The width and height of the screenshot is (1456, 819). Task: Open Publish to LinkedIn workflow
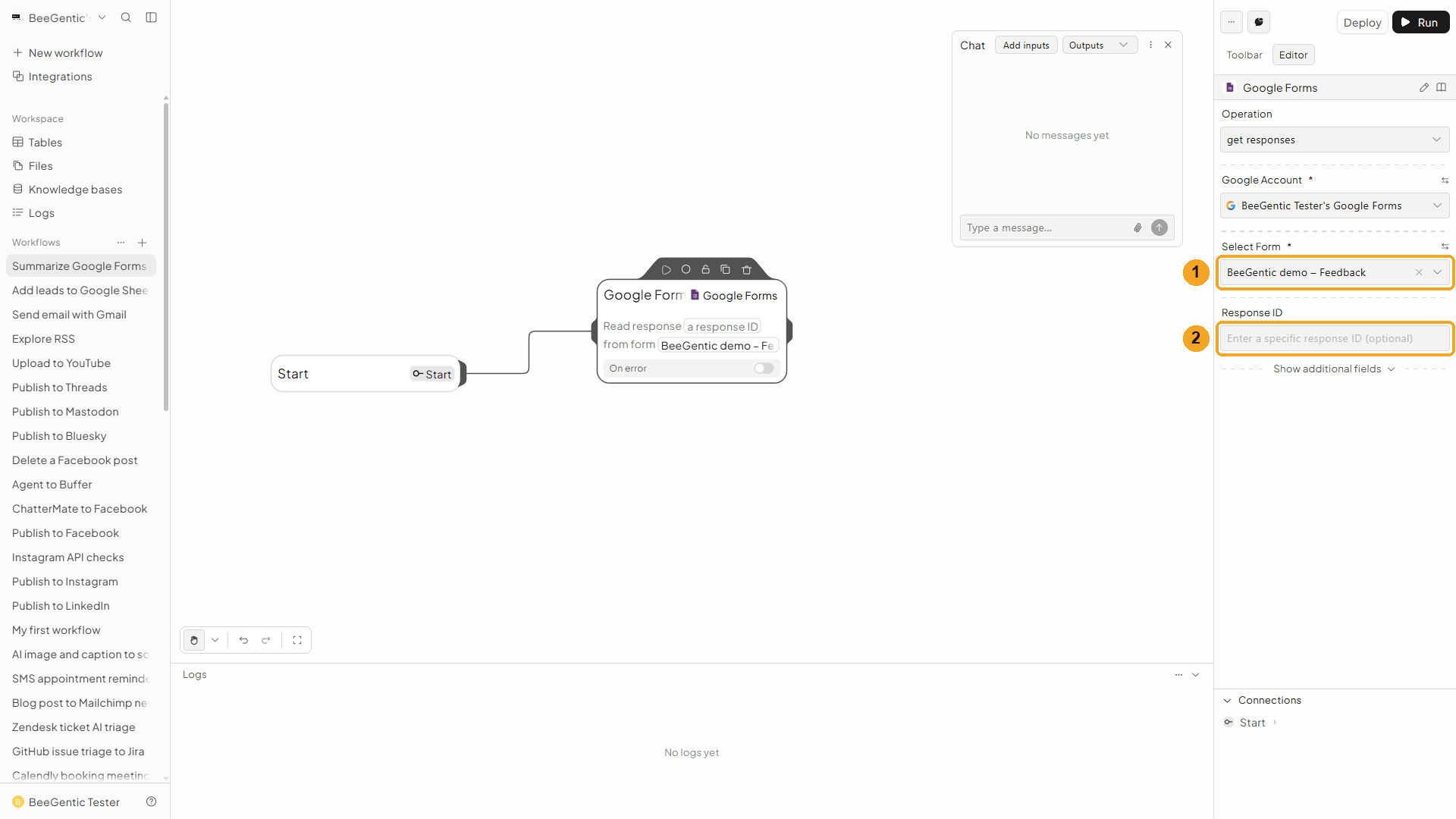coord(61,606)
